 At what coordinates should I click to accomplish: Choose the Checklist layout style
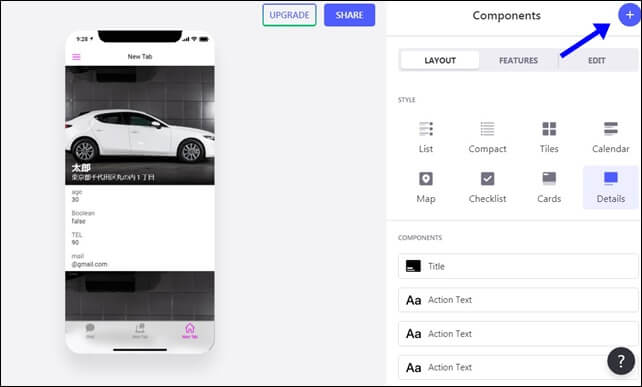[x=487, y=188]
